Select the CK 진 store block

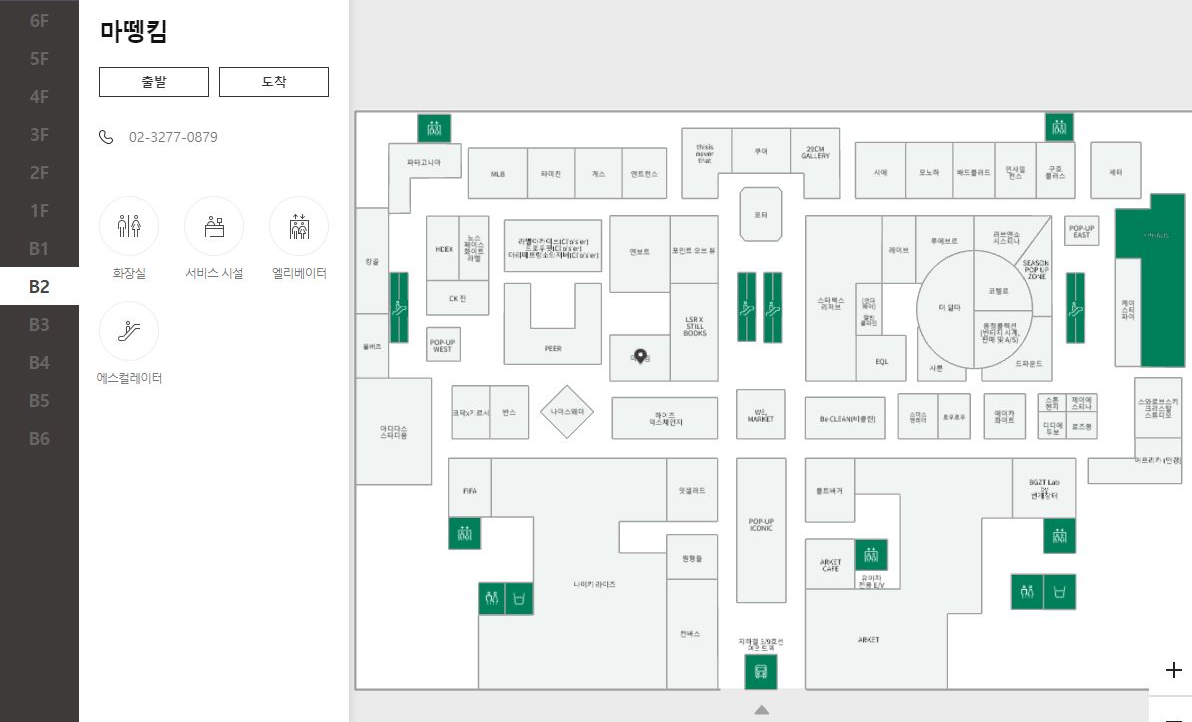point(458,298)
